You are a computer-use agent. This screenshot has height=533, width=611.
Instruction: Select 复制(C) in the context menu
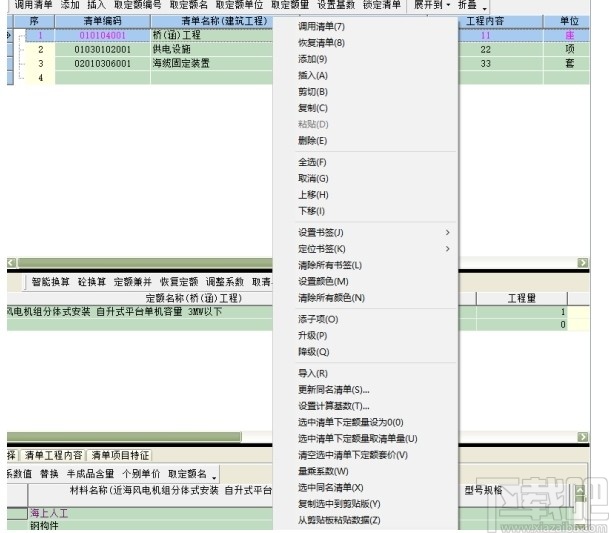[x=313, y=108]
